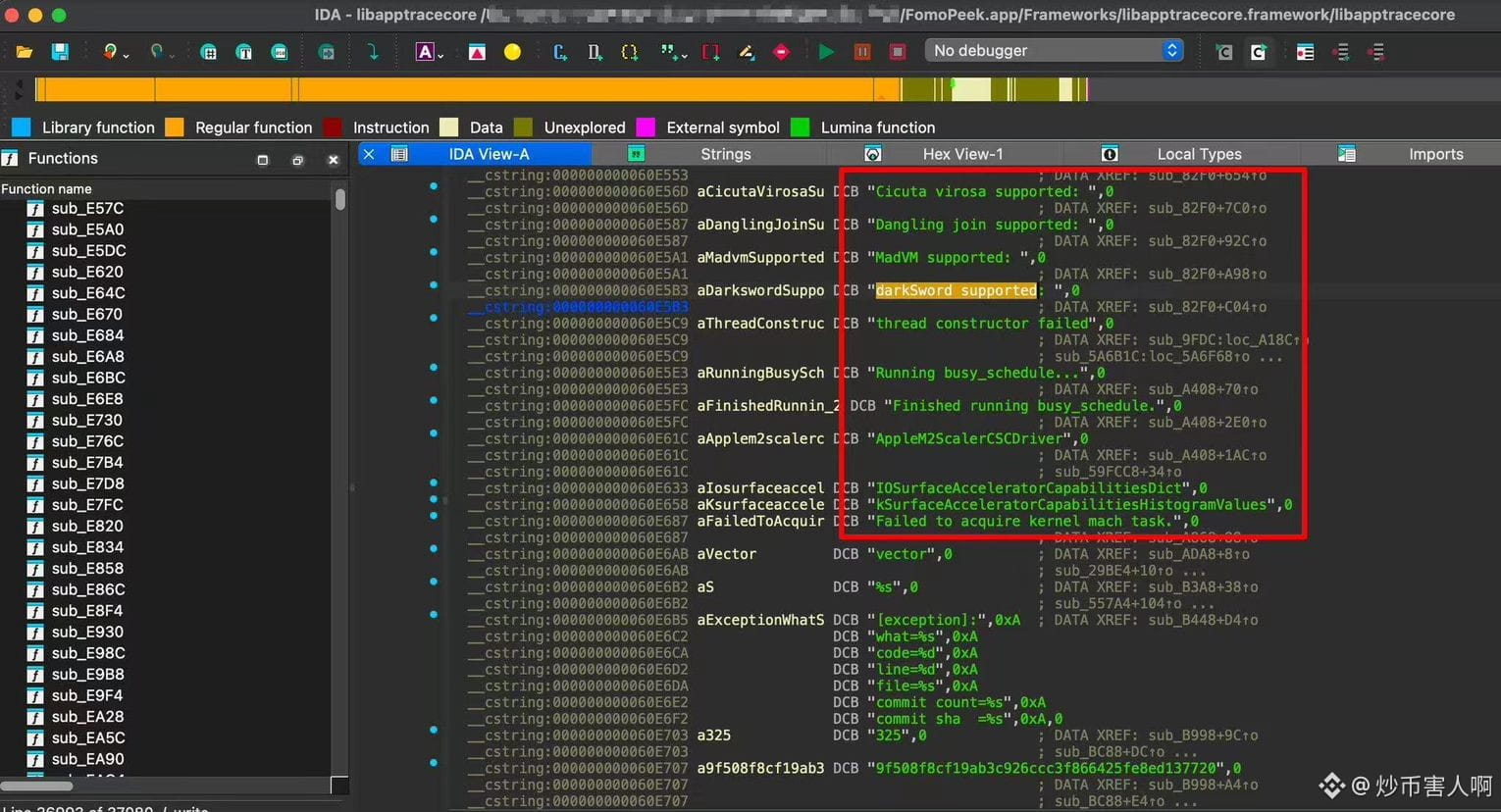Save the database using the floppy disk icon
This screenshot has height=812, width=1501.
pyautogui.click(x=60, y=51)
